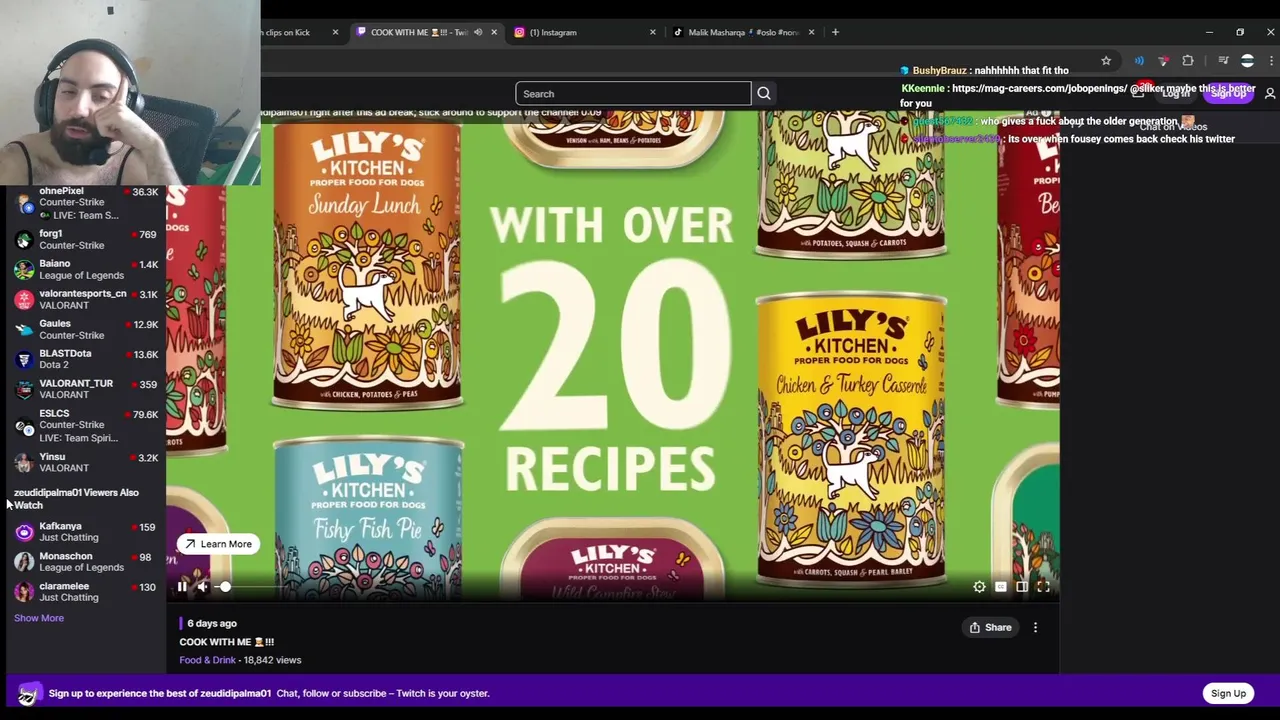The height and width of the screenshot is (720, 1280).
Task: Click the COOK WITH ME video title
Action: [226, 642]
